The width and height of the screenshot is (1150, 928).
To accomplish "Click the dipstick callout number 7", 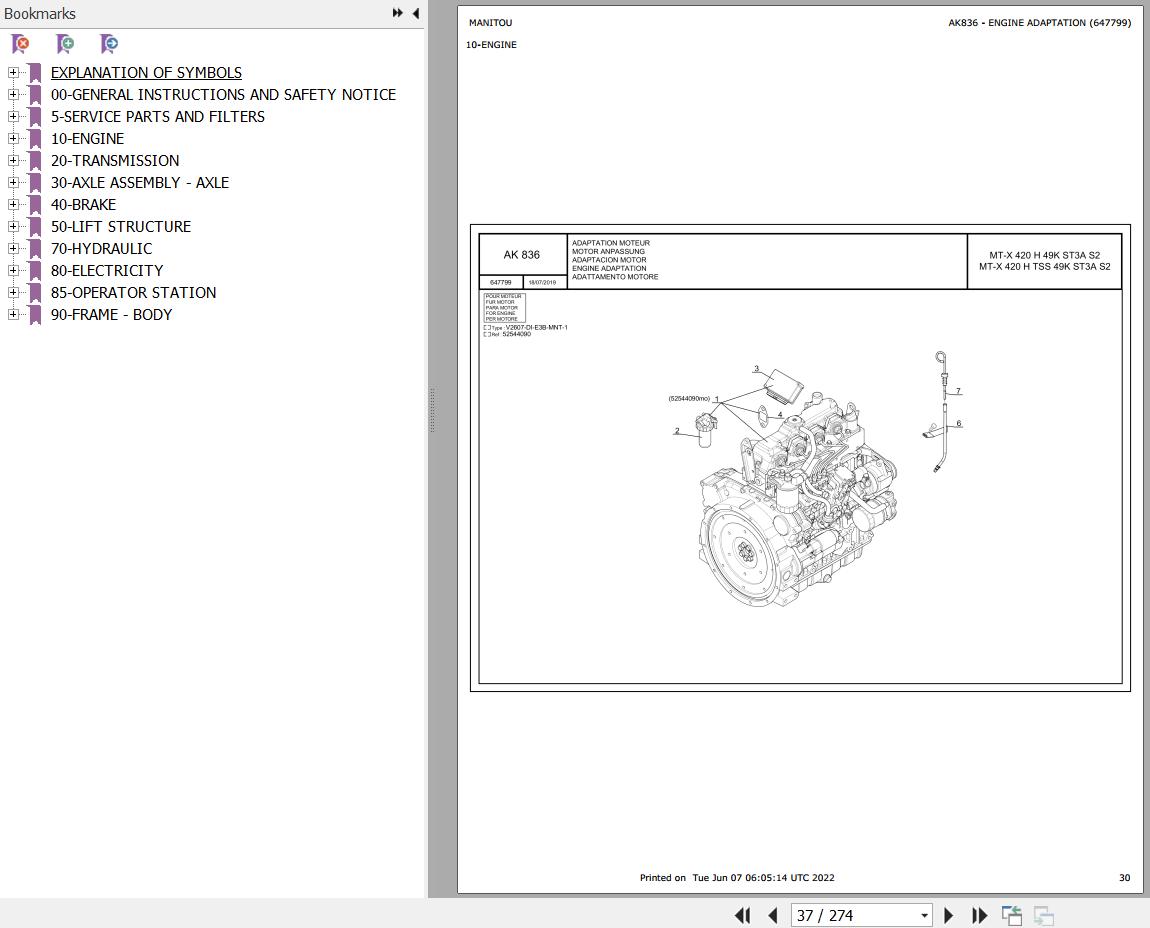I will pyautogui.click(x=958, y=391).
